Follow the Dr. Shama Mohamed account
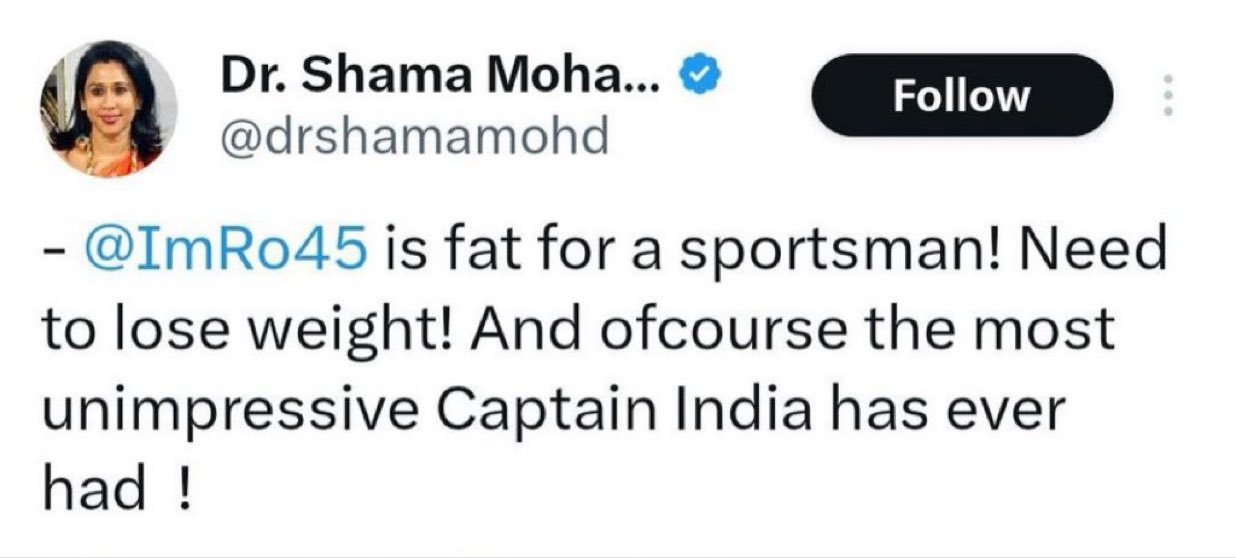The height and width of the screenshot is (558, 1236). pyautogui.click(x=961, y=96)
